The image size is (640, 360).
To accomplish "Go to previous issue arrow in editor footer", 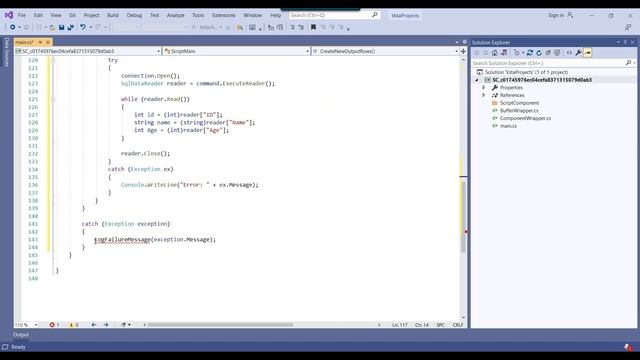I will coord(94,325).
